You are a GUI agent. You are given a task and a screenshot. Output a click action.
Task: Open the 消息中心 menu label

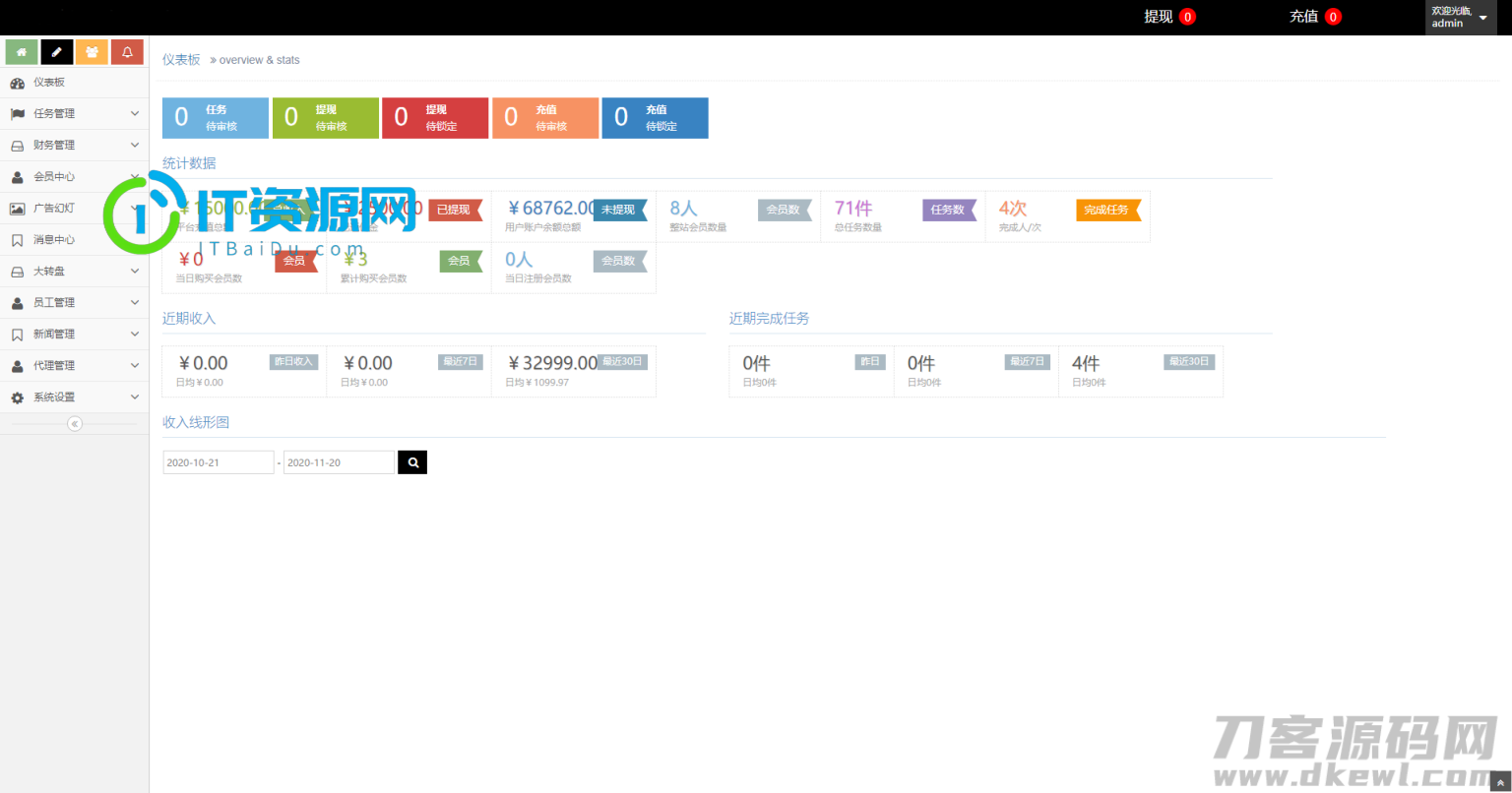[54, 240]
